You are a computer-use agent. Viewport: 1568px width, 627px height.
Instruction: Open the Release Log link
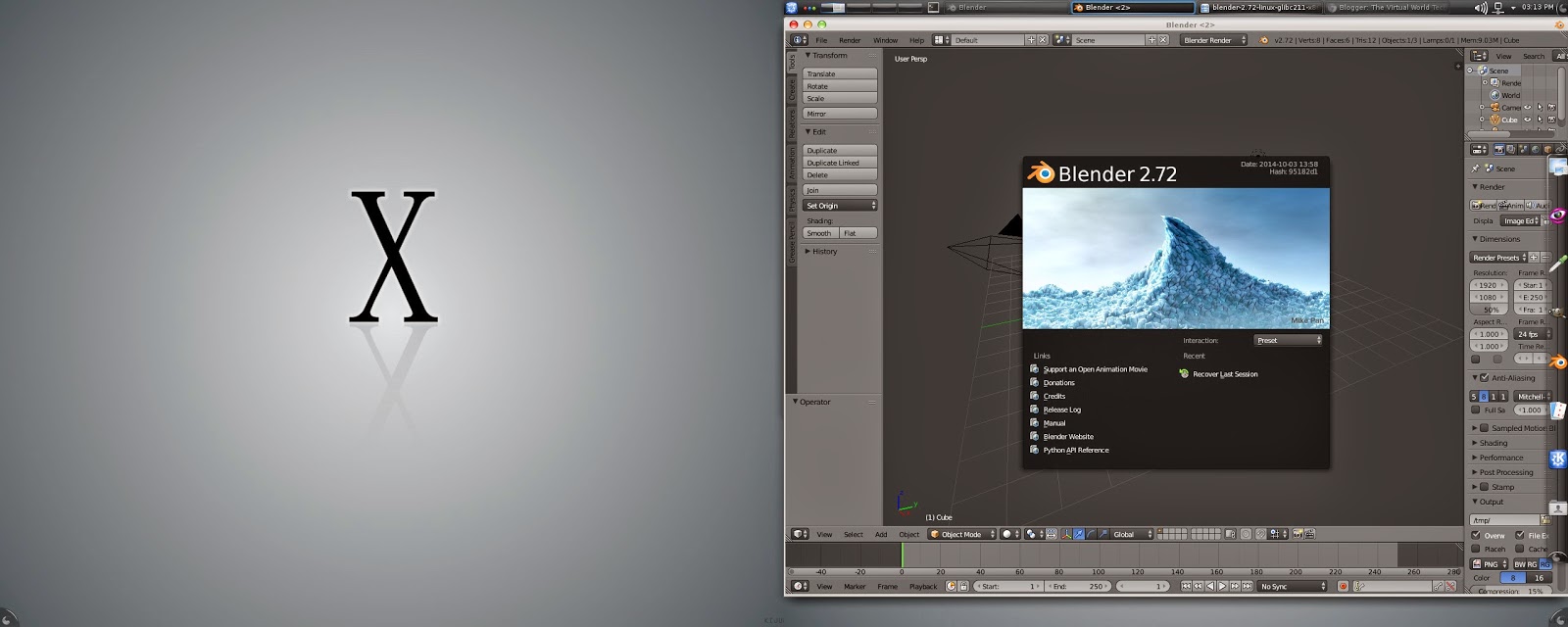tap(1061, 410)
